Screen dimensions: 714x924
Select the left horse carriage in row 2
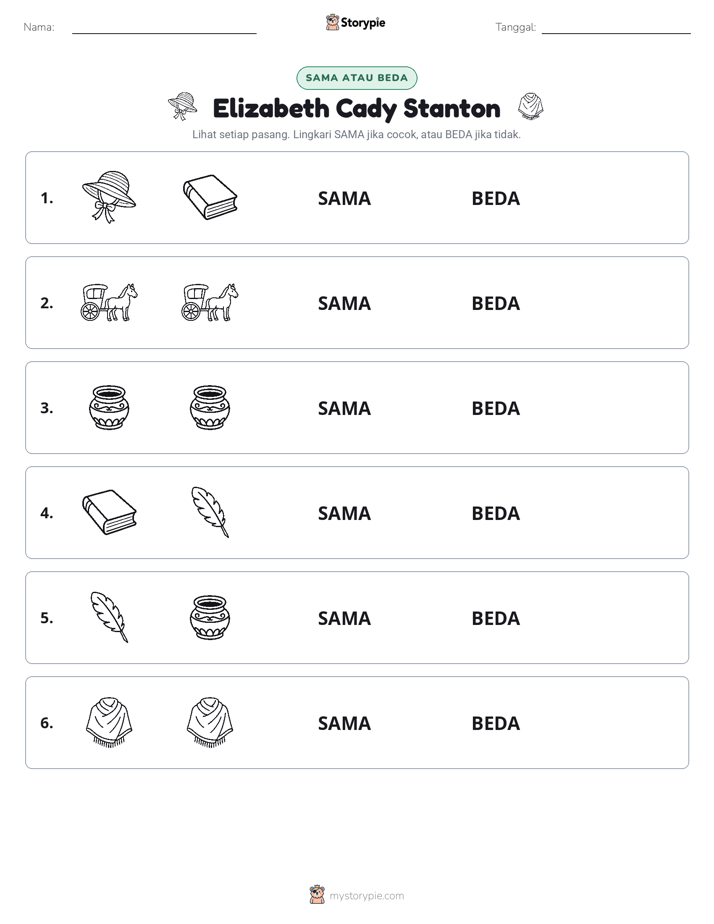coord(109,302)
